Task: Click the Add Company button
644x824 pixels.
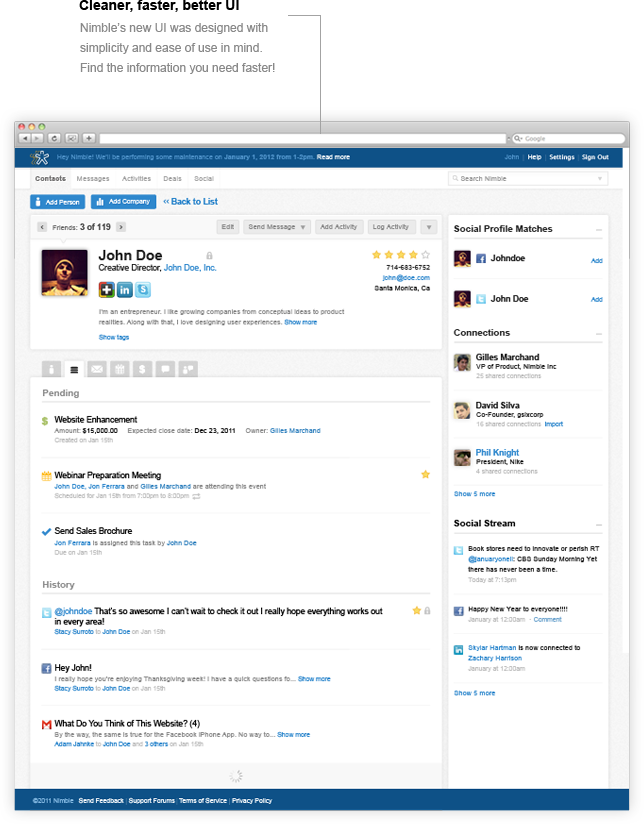Action: point(124,202)
